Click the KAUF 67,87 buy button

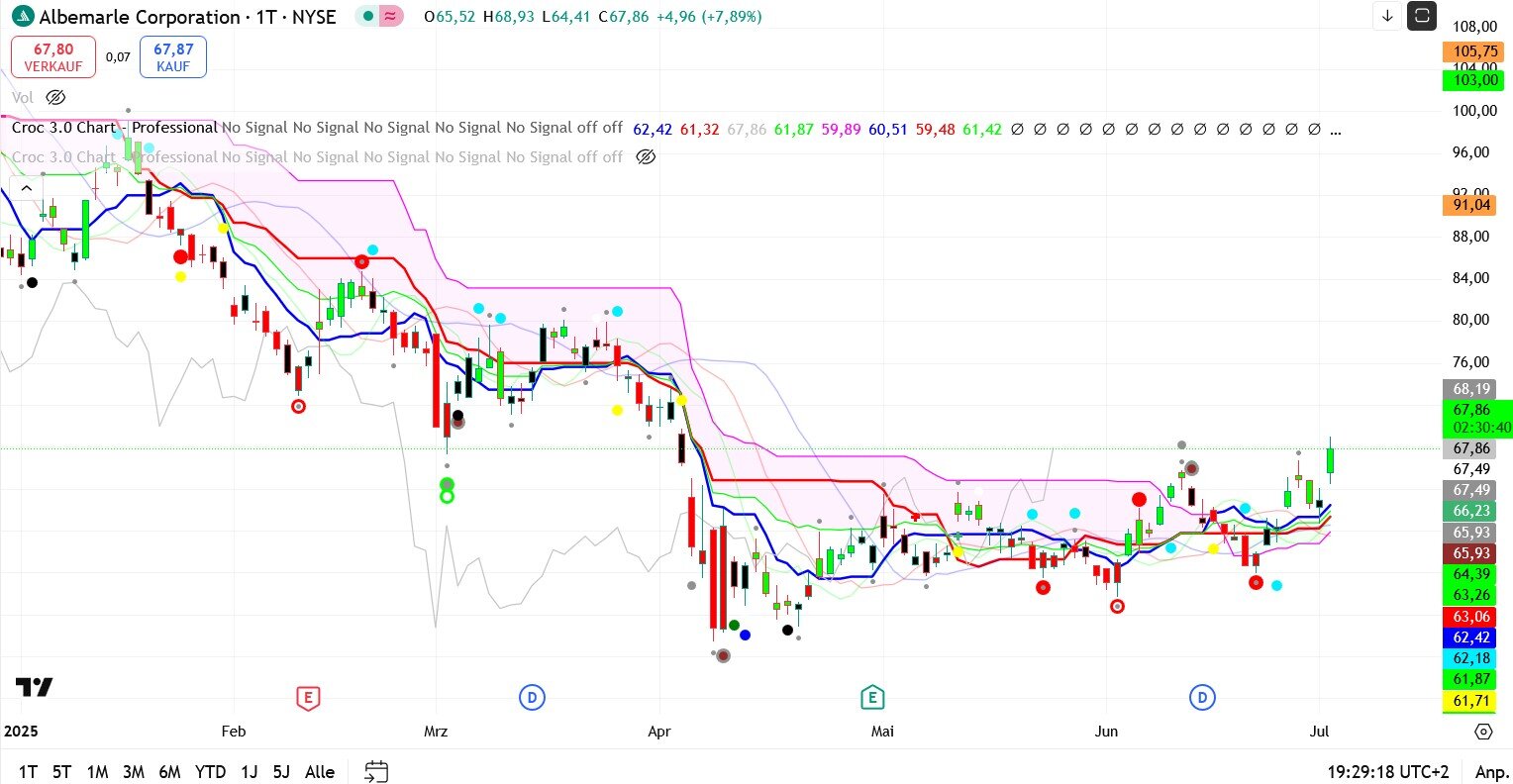click(x=173, y=56)
